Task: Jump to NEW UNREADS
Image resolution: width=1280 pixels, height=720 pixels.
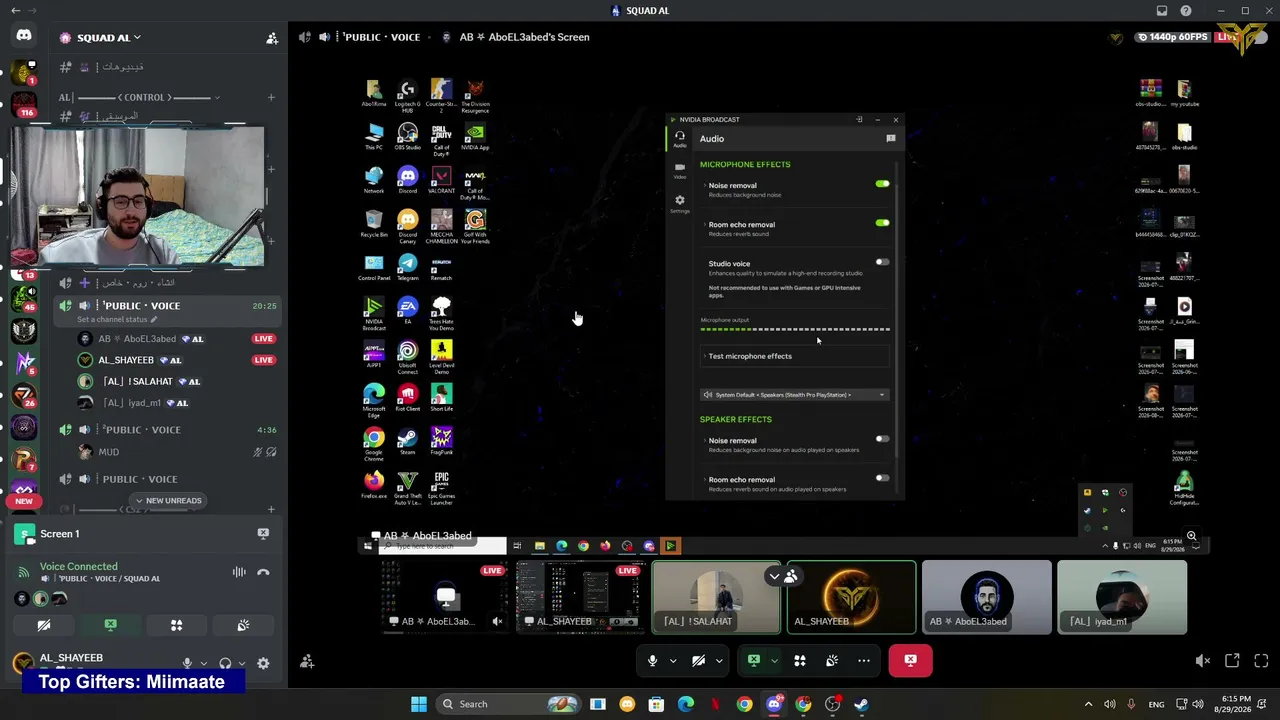Action: [x=168, y=501]
